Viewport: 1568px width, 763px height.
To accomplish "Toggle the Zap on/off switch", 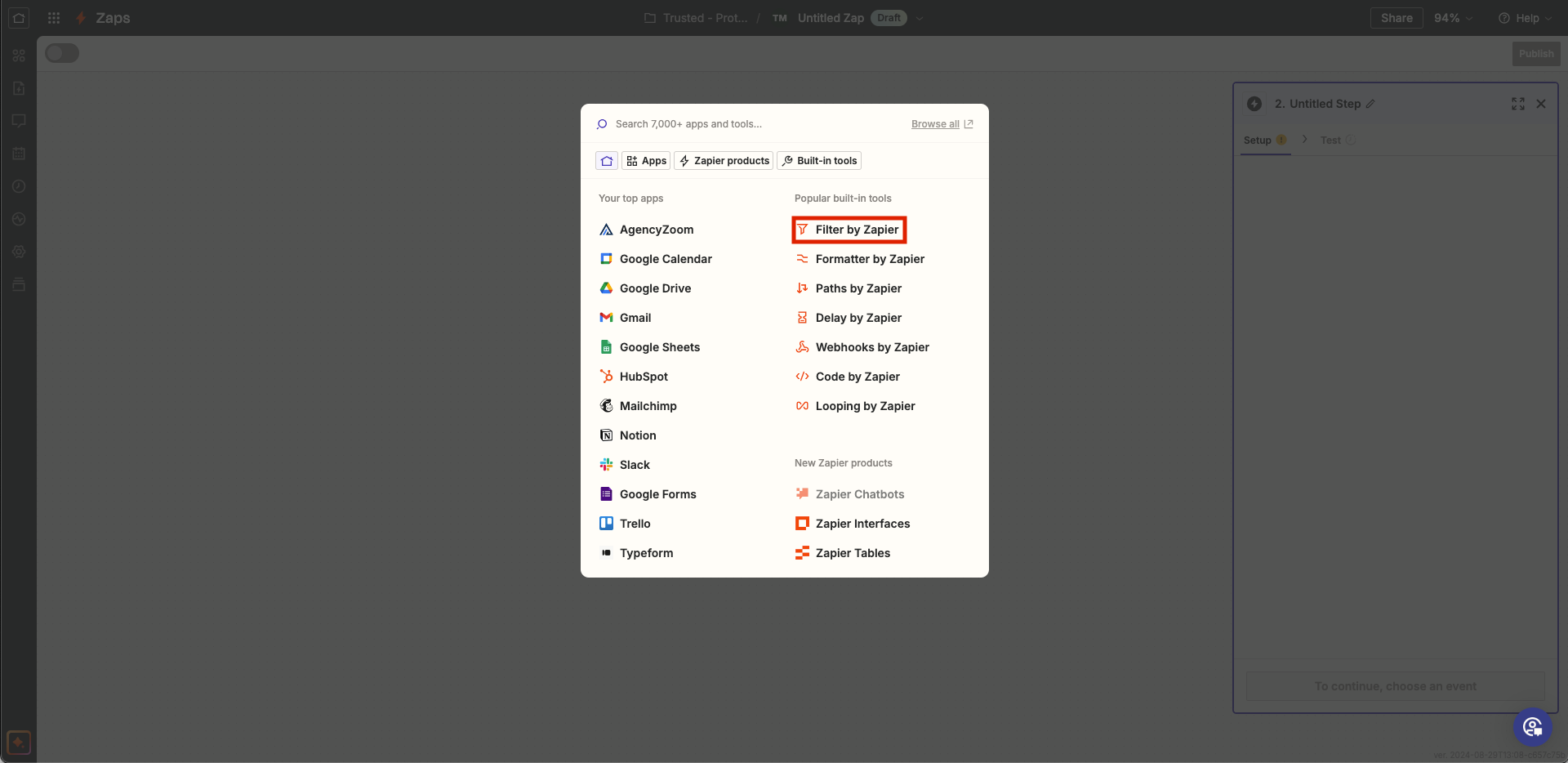I will pyautogui.click(x=62, y=53).
